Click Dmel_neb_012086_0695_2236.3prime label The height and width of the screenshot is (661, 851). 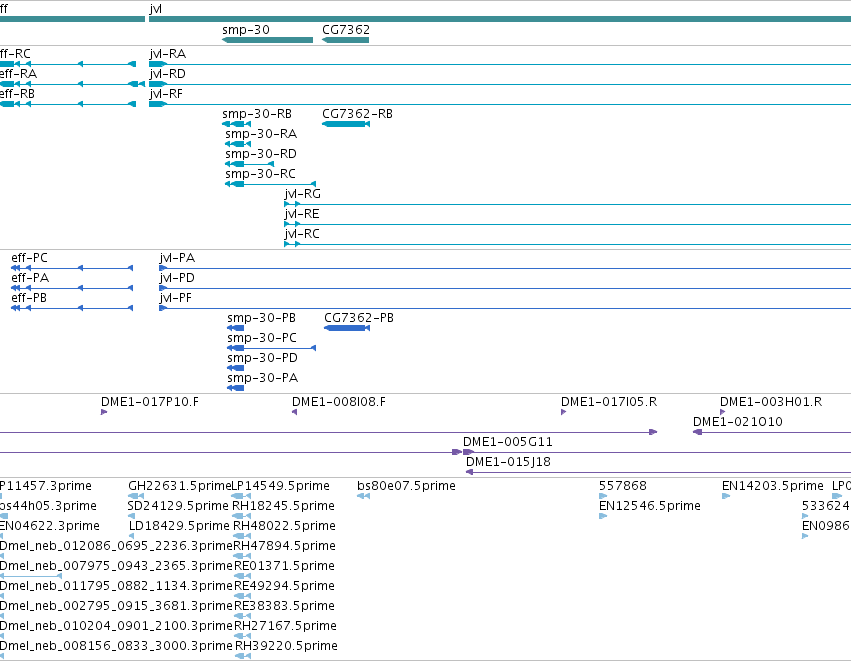click(116, 545)
